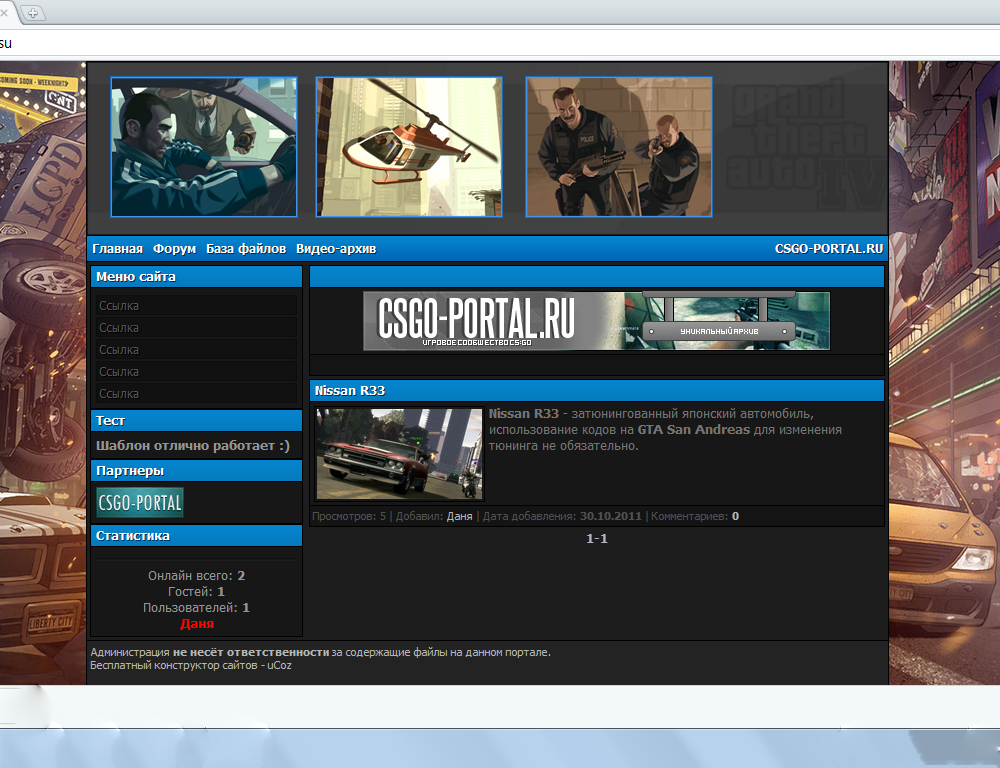The height and width of the screenshot is (768, 1000).
Task: Click fifth Ссылка in site menu
Action: coord(196,394)
